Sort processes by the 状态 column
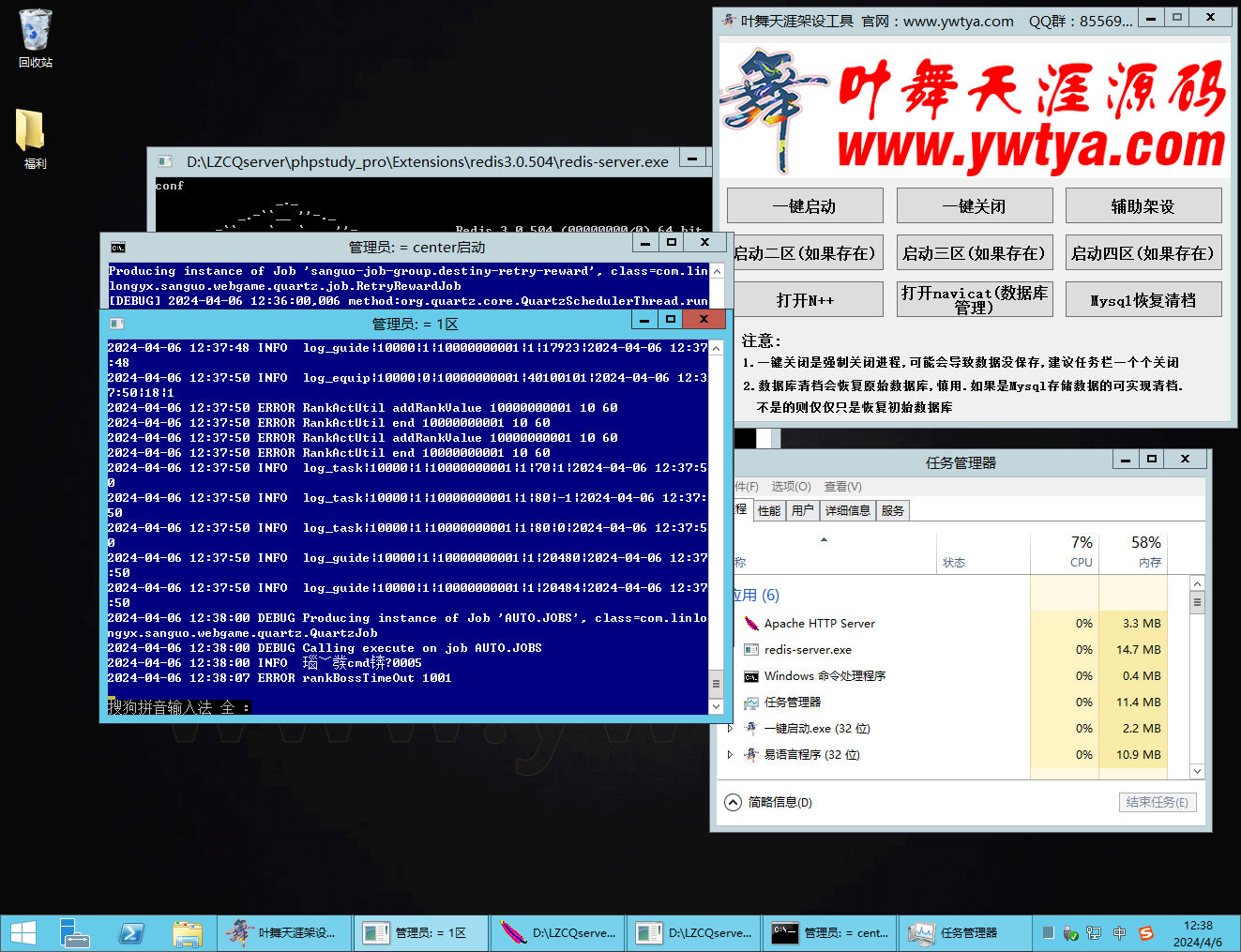The height and width of the screenshot is (952, 1241). point(983,553)
